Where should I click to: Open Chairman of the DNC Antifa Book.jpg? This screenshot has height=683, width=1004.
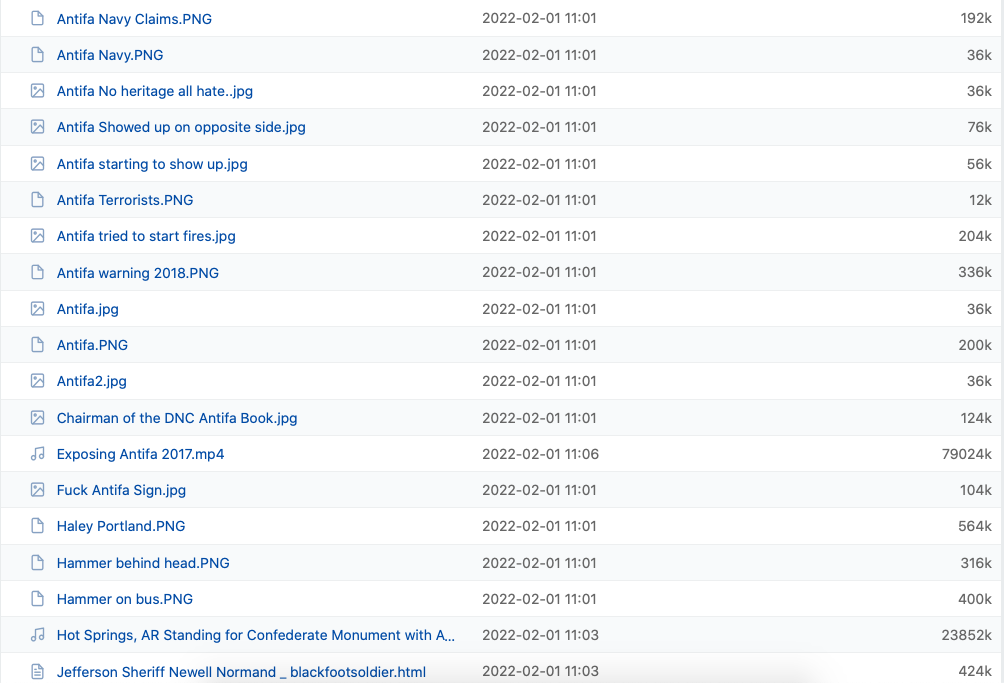(177, 418)
